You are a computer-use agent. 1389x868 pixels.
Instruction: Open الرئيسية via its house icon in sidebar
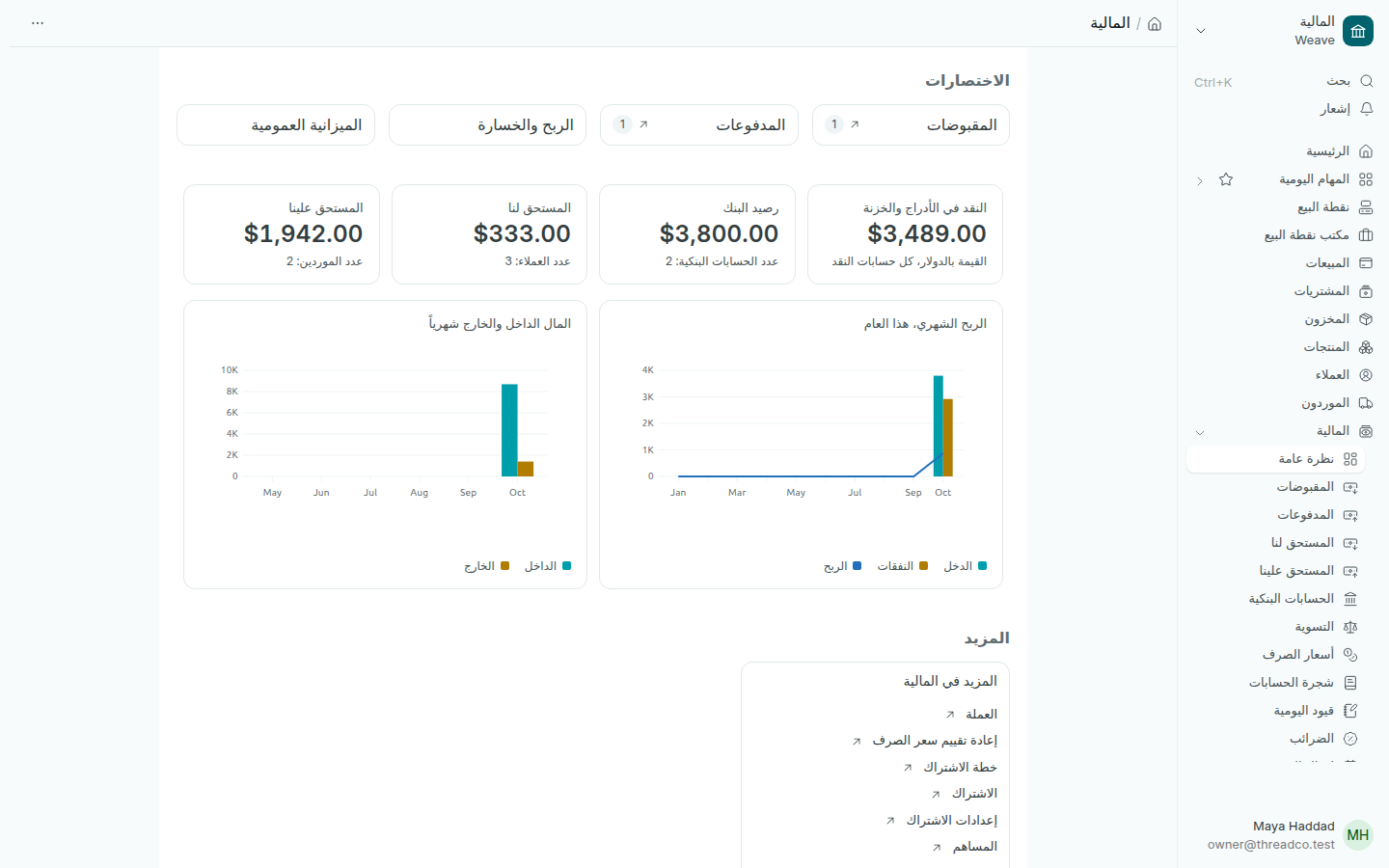(x=1366, y=151)
